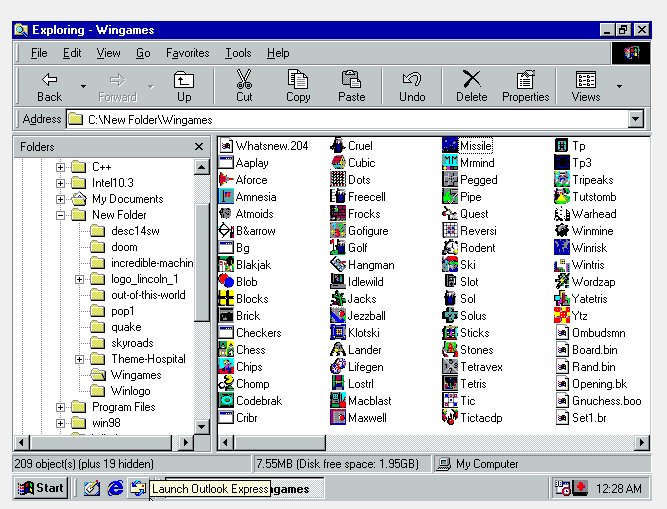The height and width of the screenshot is (509, 667).
Task: Launch Internet Explorer from quick launch
Action: (x=115, y=488)
